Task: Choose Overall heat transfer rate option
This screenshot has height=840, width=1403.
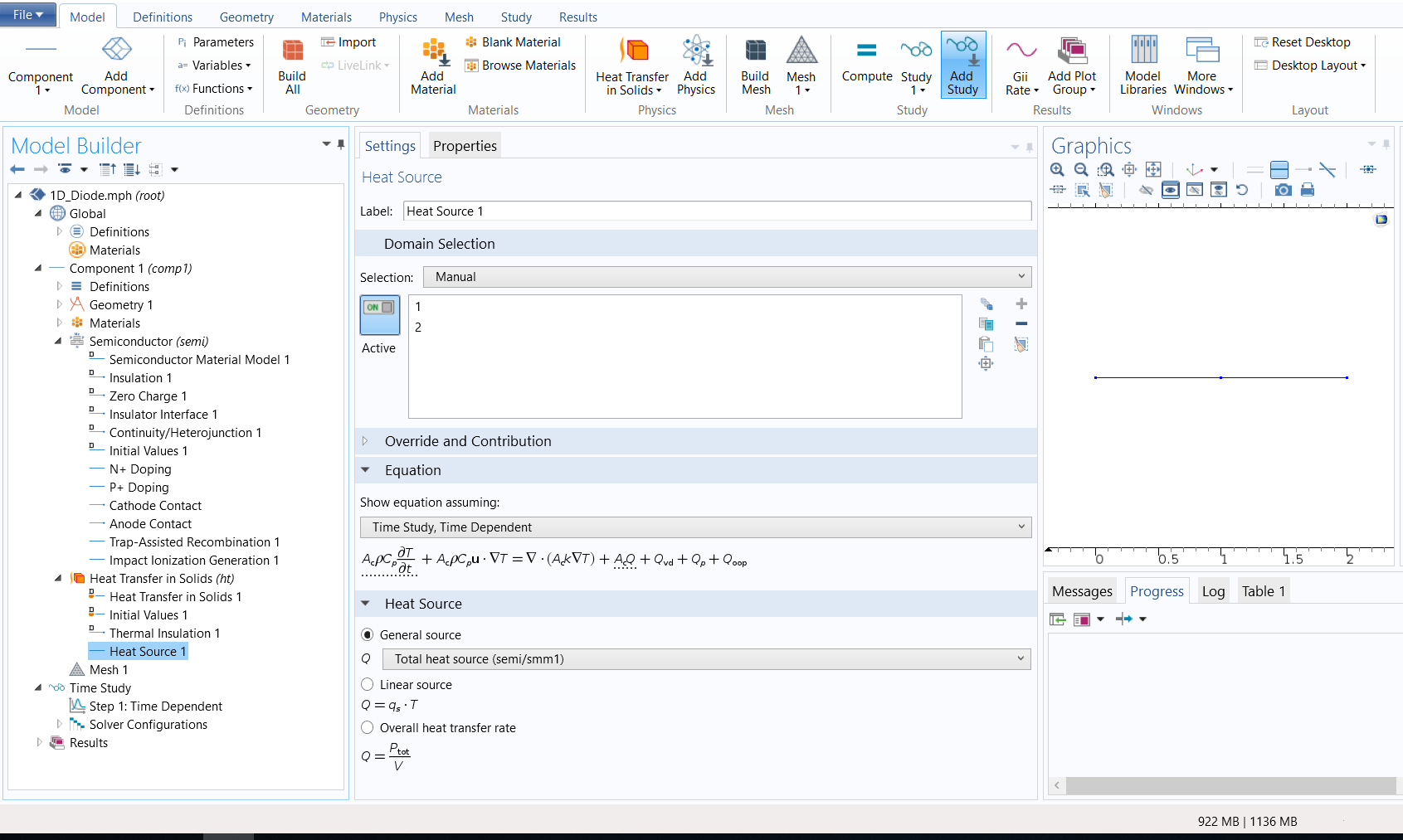Action: click(x=368, y=728)
